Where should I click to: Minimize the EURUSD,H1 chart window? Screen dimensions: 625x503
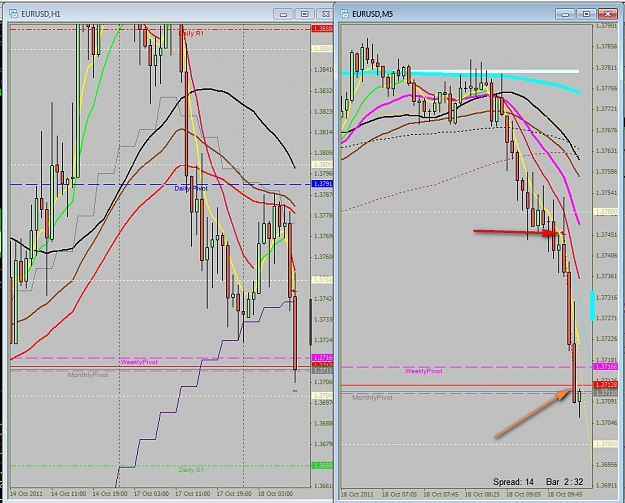coord(283,14)
